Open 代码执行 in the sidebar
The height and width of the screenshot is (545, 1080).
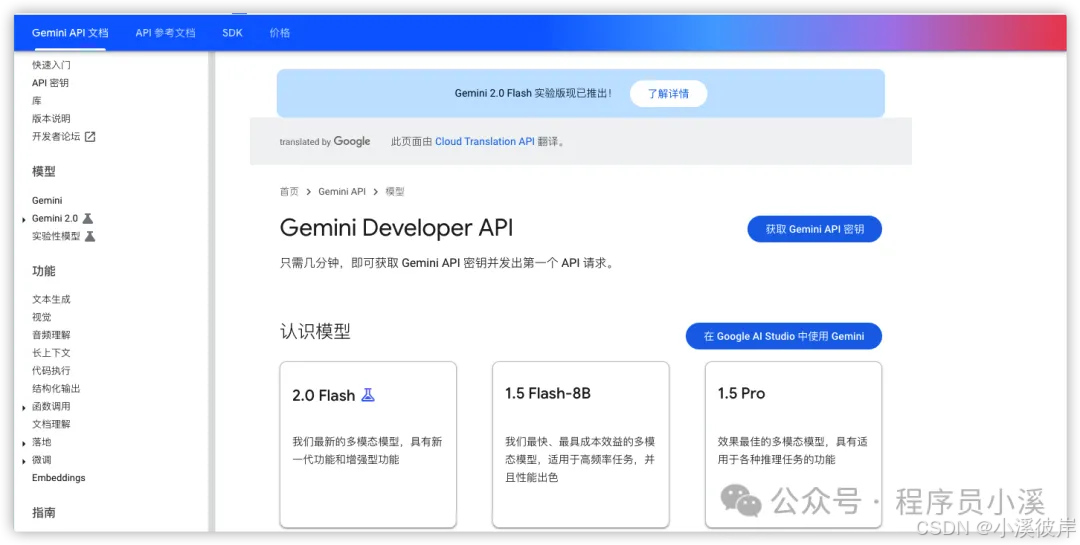[x=51, y=371]
